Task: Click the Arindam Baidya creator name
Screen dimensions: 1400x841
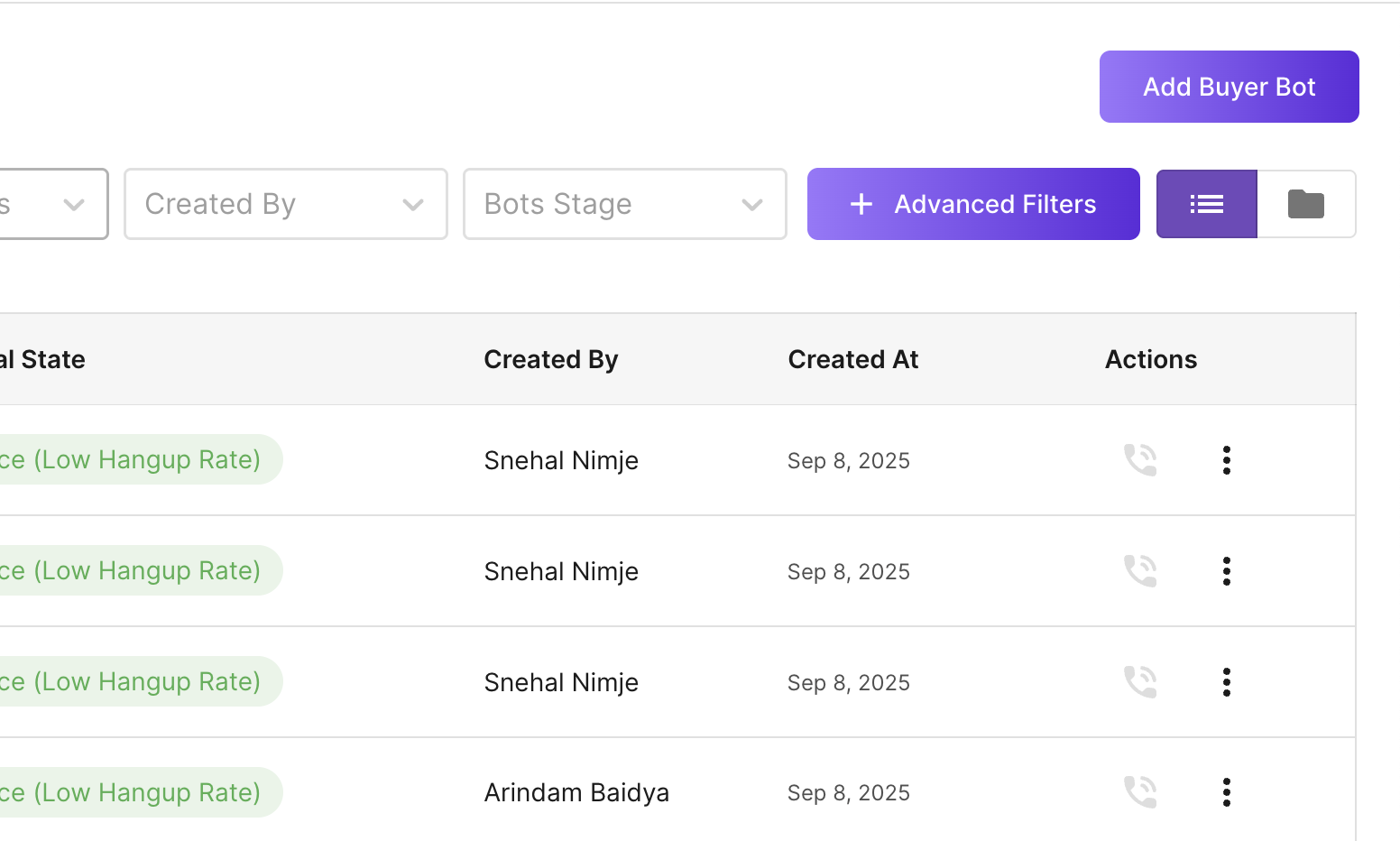Action: point(576,792)
